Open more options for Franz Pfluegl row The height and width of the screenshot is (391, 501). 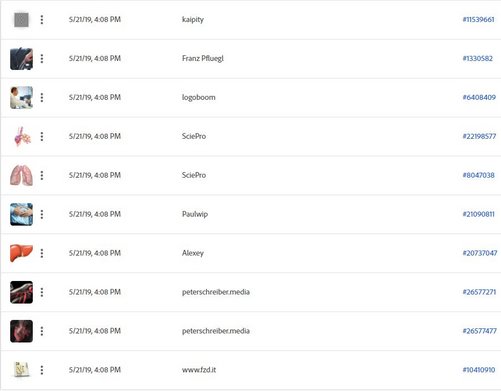(x=42, y=59)
